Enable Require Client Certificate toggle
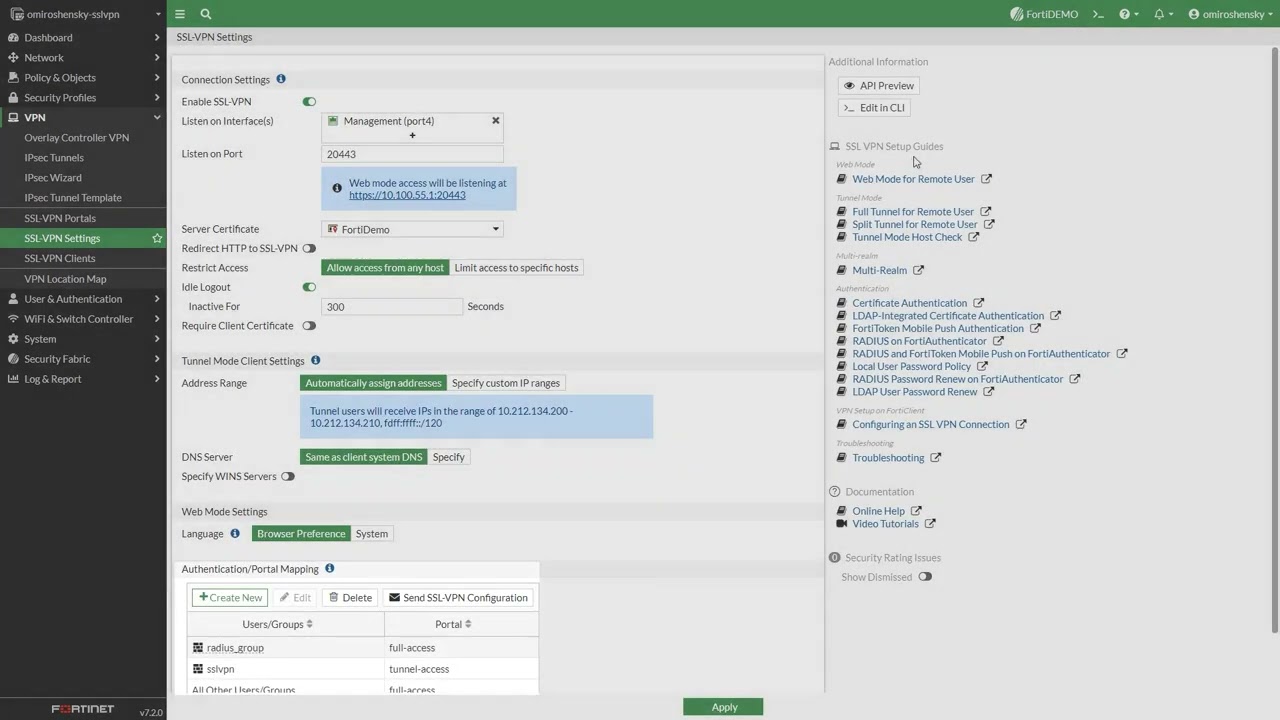1280x720 pixels. tap(309, 326)
